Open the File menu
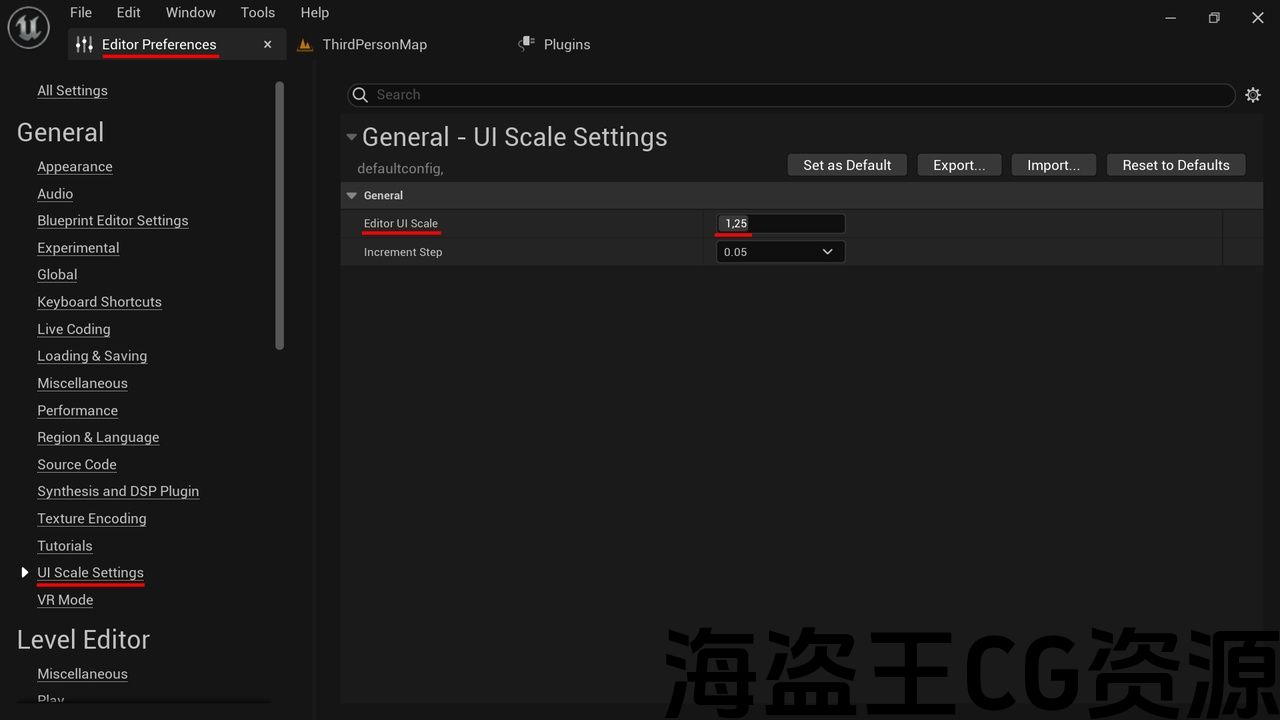Viewport: 1280px width, 720px height. (81, 13)
